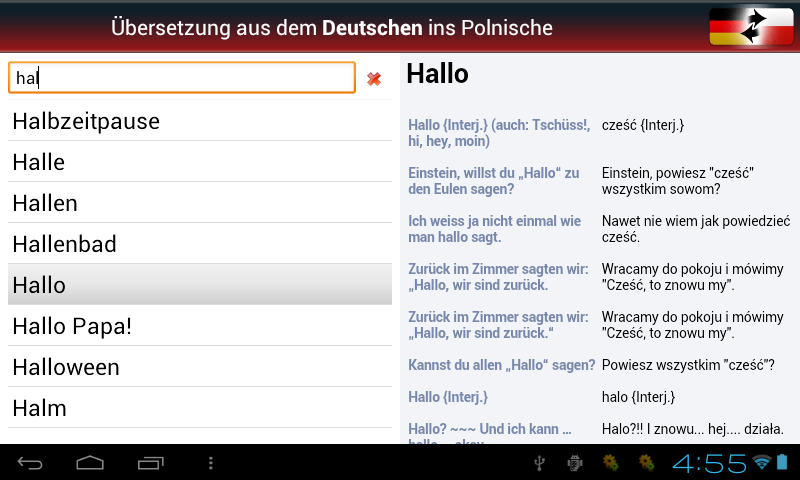Select 'Halle' in the word list
Viewport: 800px width, 480px height.
click(x=200, y=162)
